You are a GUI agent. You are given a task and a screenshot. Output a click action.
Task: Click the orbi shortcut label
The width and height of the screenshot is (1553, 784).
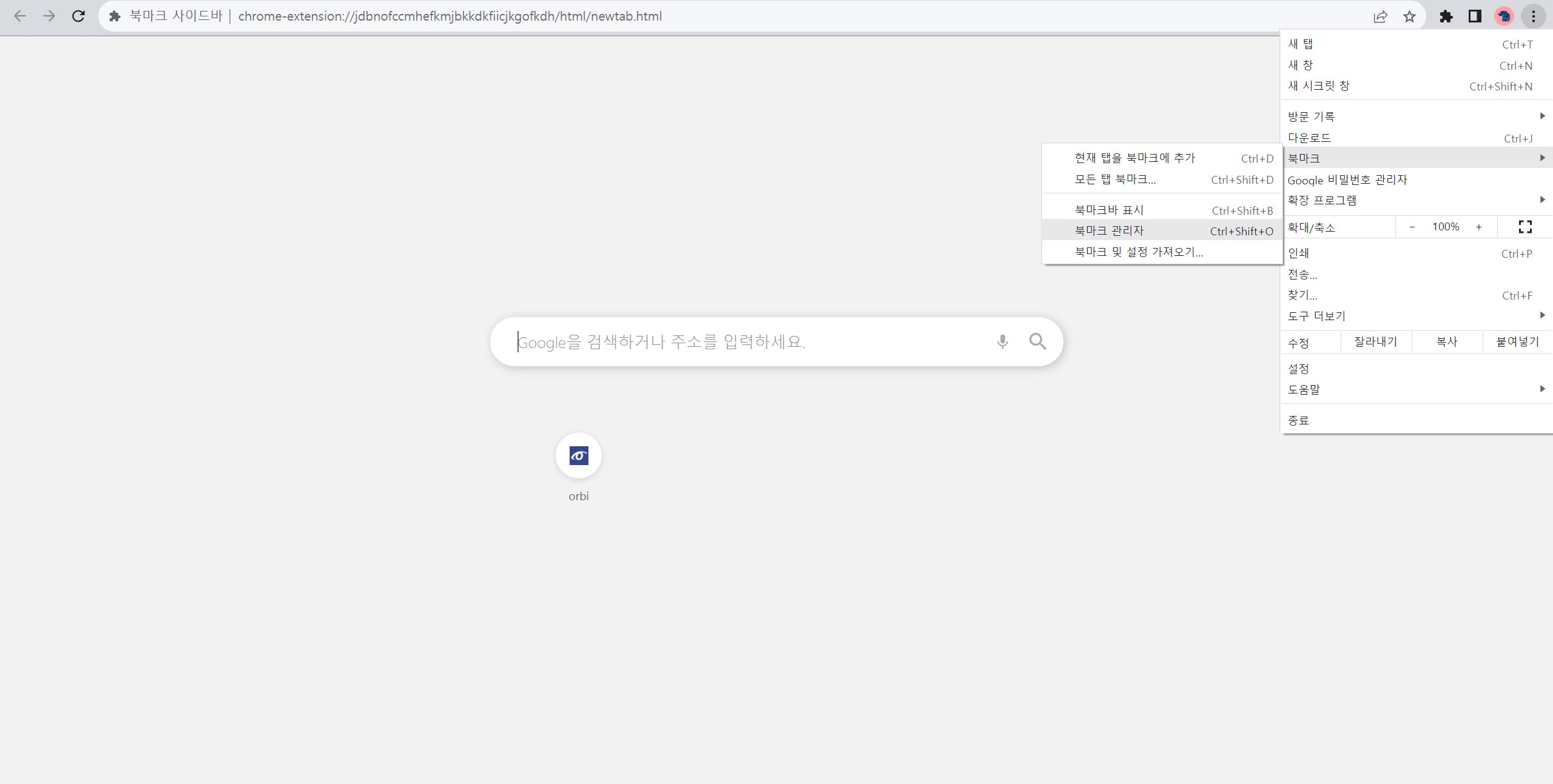[579, 496]
